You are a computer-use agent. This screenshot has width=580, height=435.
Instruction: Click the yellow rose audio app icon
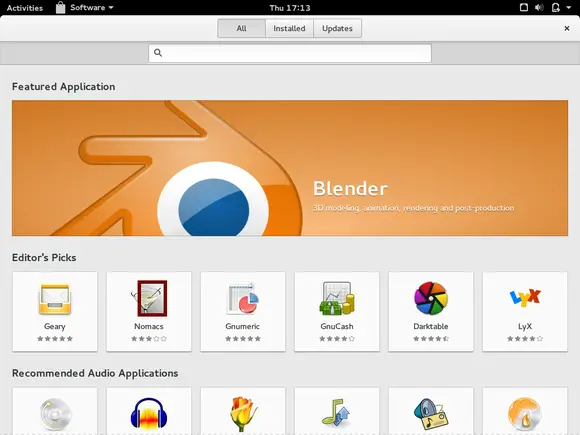coord(243,414)
